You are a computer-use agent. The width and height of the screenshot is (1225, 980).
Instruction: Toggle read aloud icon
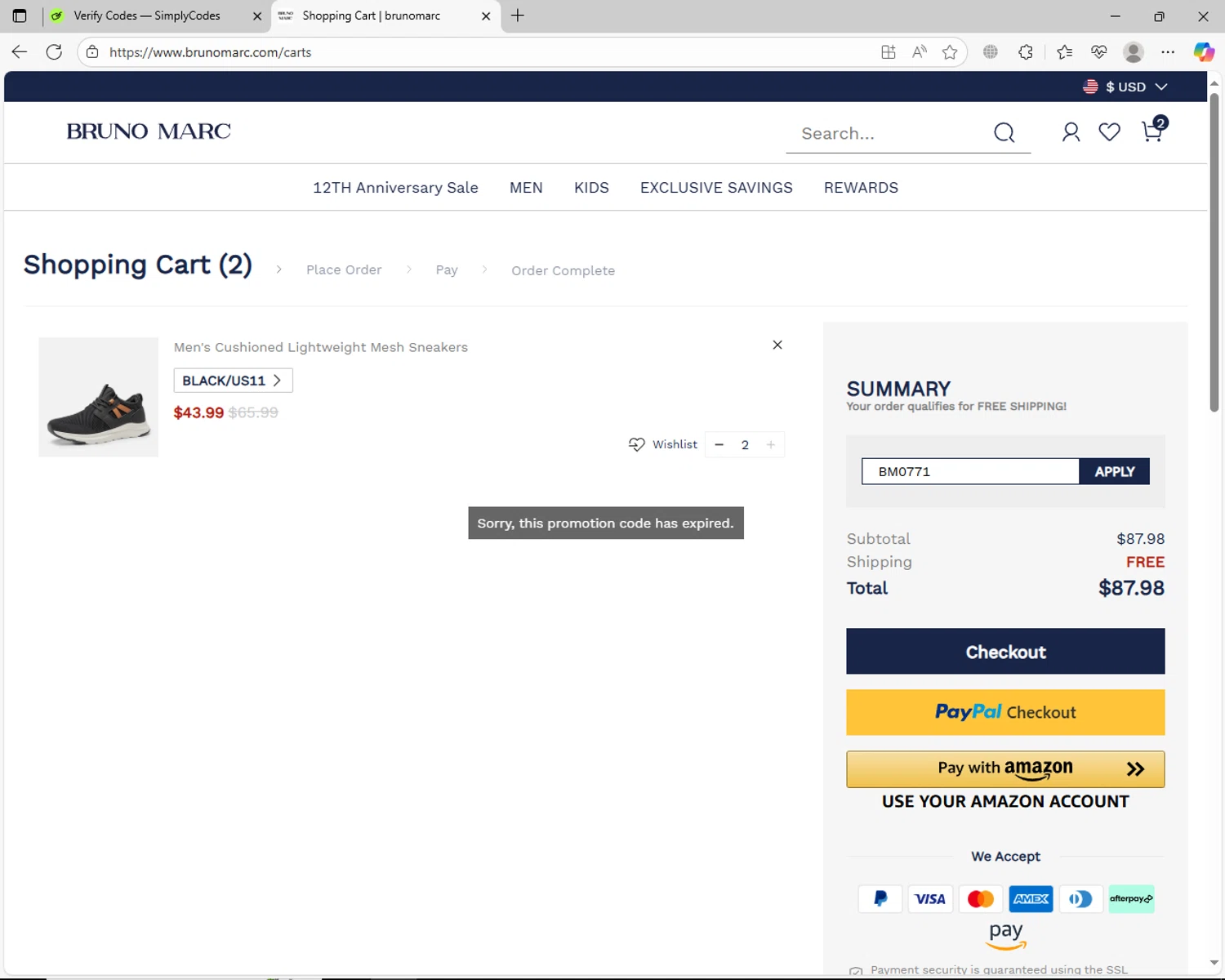(920, 52)
